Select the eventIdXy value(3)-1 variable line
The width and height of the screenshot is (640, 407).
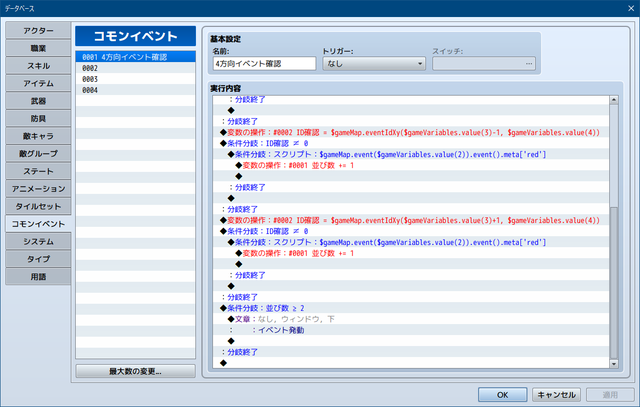(411, 132)
